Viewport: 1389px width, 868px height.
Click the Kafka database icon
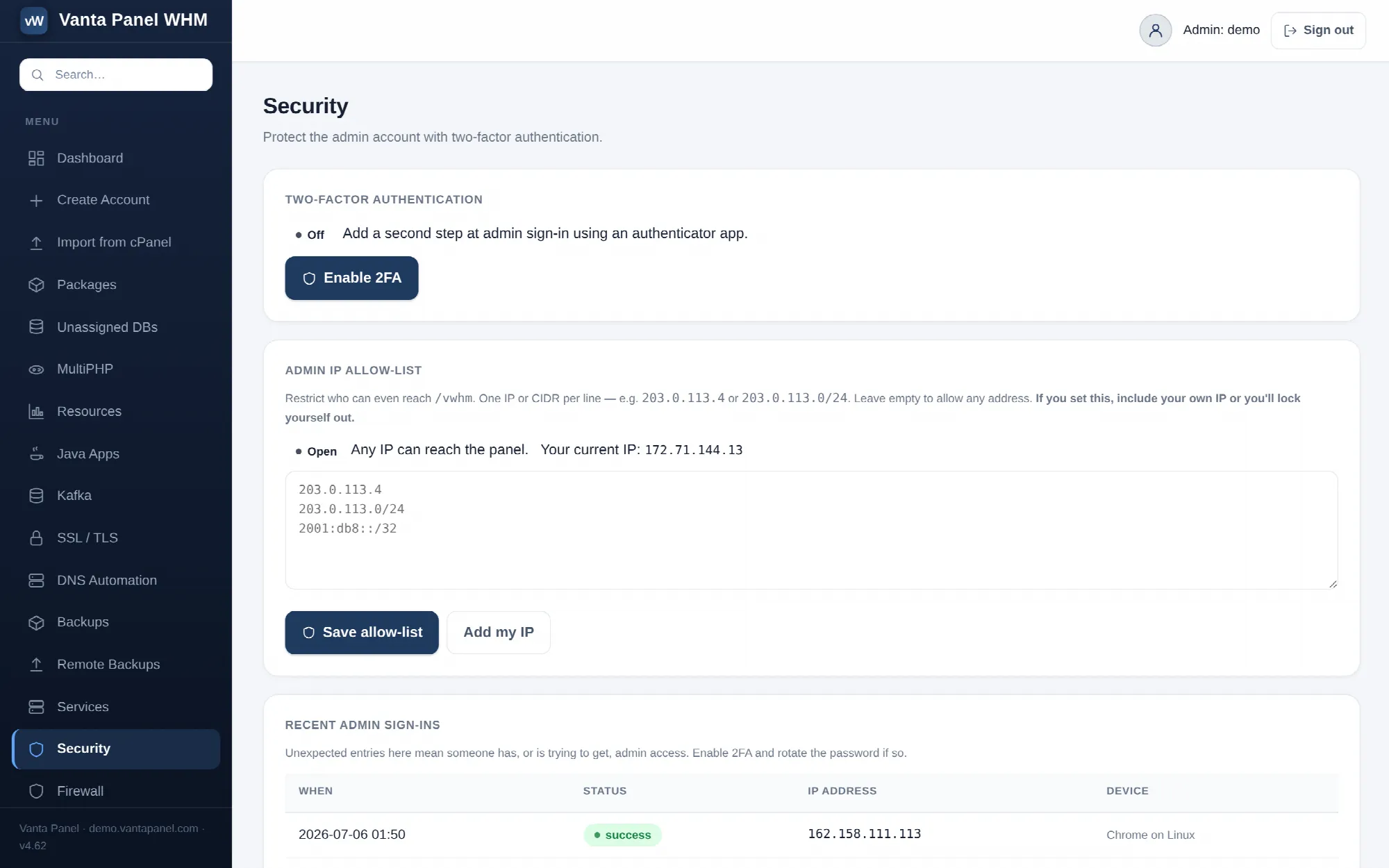(x=36, y=496)
